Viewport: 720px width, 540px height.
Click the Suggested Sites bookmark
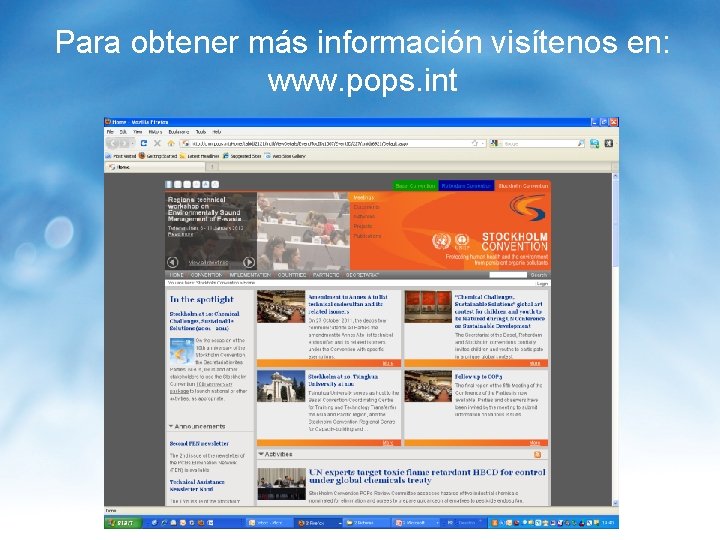click(242, 156)
